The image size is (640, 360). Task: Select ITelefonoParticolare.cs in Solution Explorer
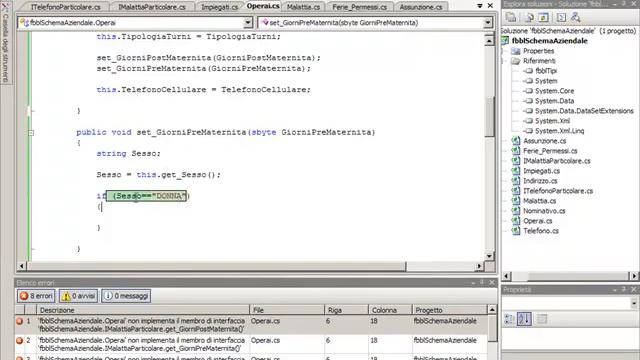[x=558, y=191]
